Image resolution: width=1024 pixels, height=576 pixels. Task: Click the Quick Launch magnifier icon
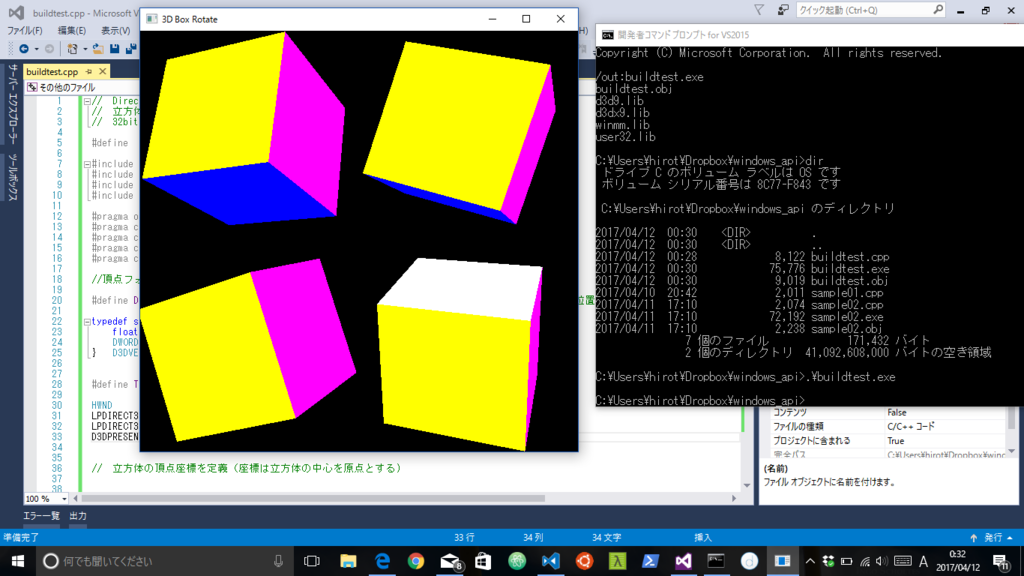[x=938, y=10]
